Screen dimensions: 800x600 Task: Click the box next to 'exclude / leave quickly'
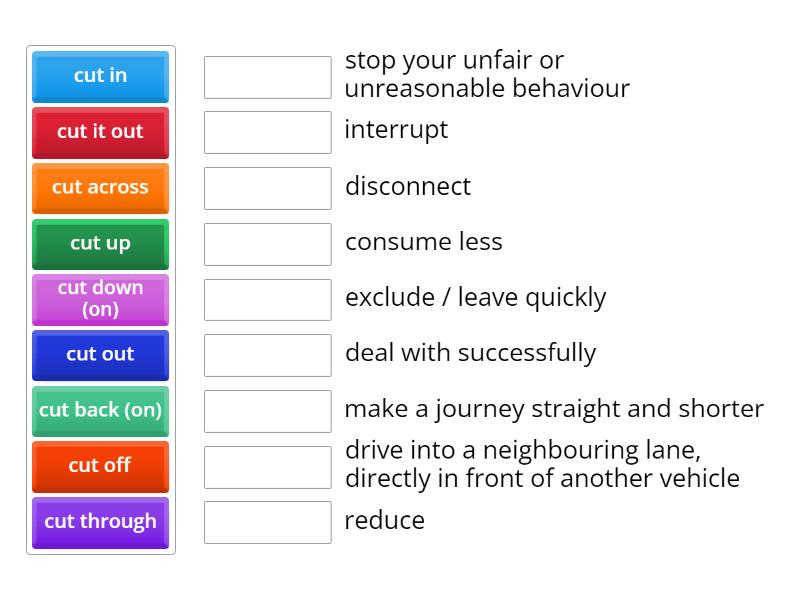point(266,297)
